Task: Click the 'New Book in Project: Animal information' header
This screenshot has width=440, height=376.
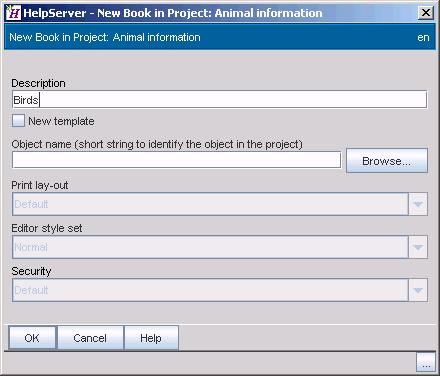Action: pyautogui.click(x=105, y=37)
